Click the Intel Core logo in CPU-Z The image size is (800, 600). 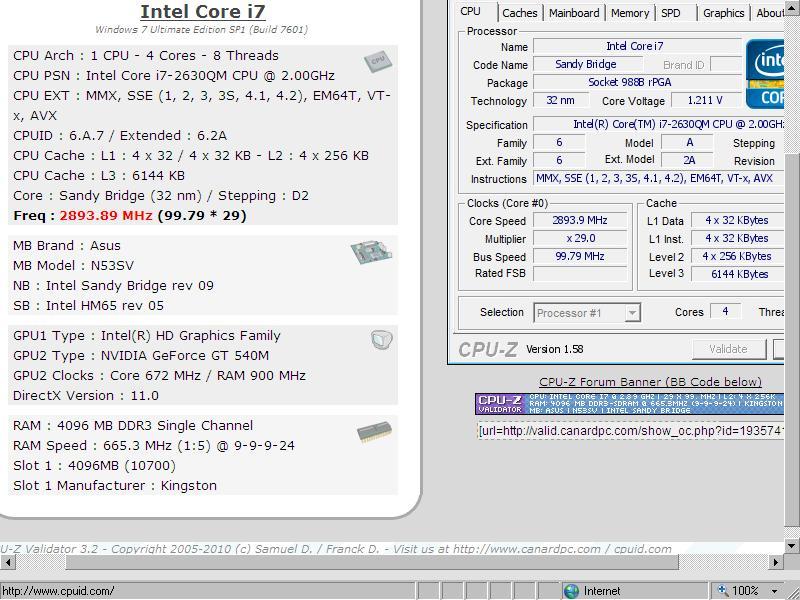point(765,74)
